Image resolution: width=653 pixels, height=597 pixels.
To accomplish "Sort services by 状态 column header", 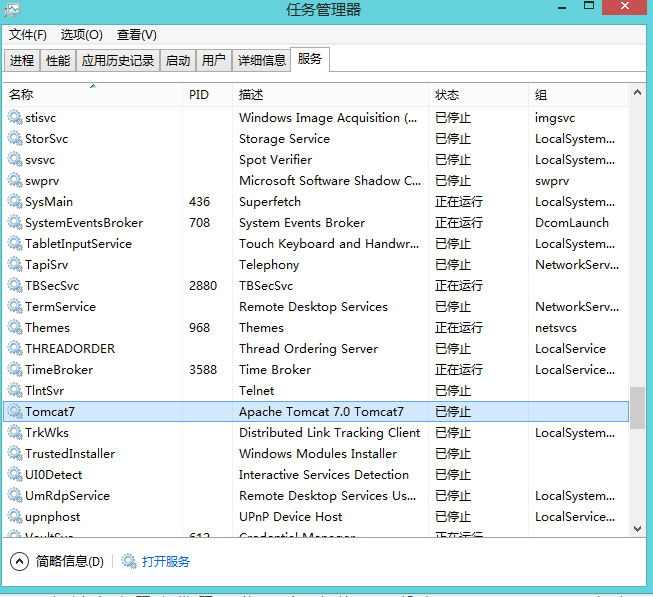I will click(x=447, y=95).
